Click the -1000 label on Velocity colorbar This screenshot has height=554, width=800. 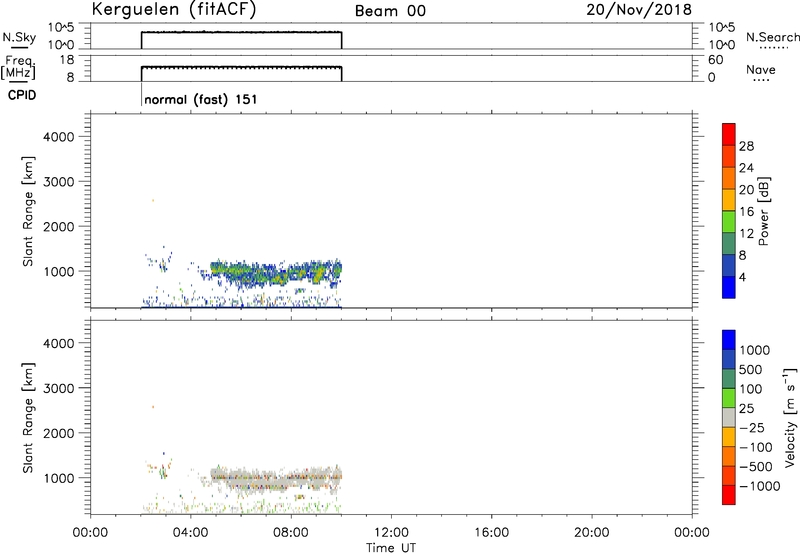(759, 486)
